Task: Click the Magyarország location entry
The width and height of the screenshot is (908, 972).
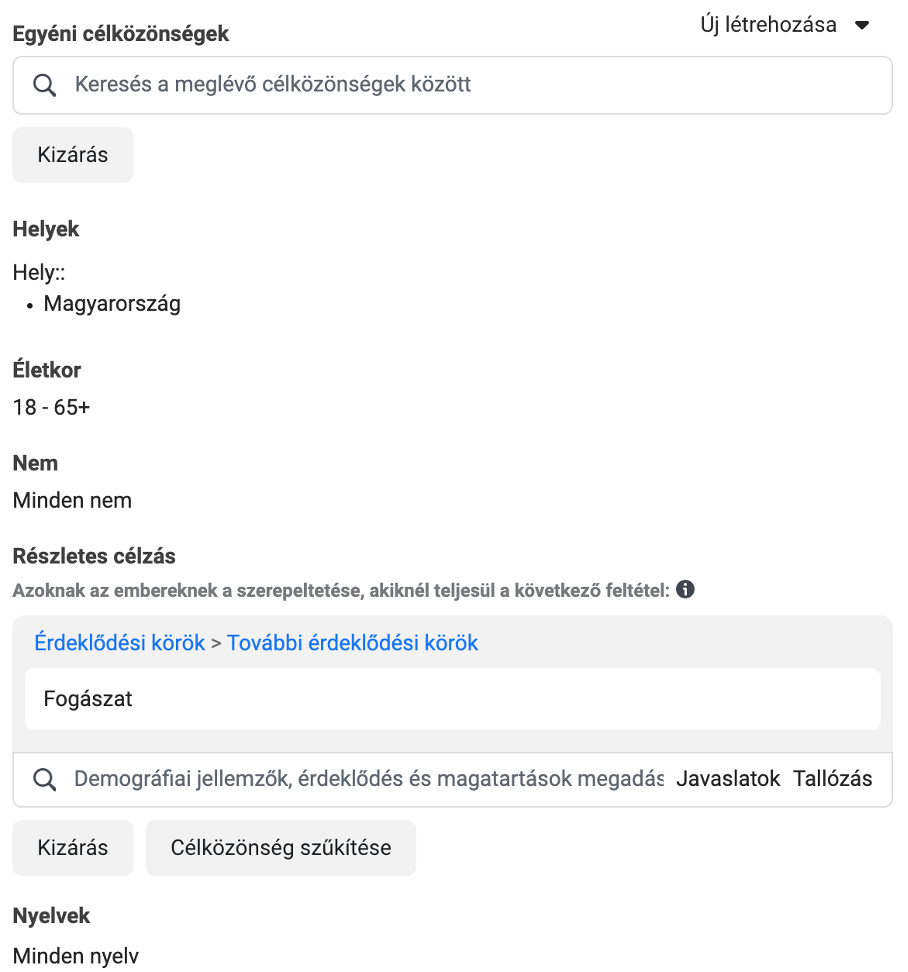Action: click(x=112, y=304)
